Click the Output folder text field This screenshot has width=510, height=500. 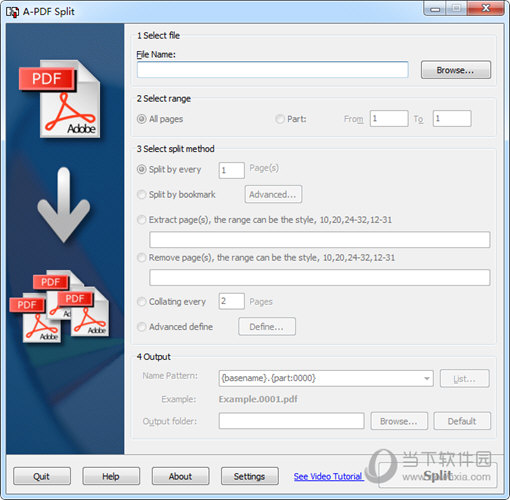click(x=291, y=421)
